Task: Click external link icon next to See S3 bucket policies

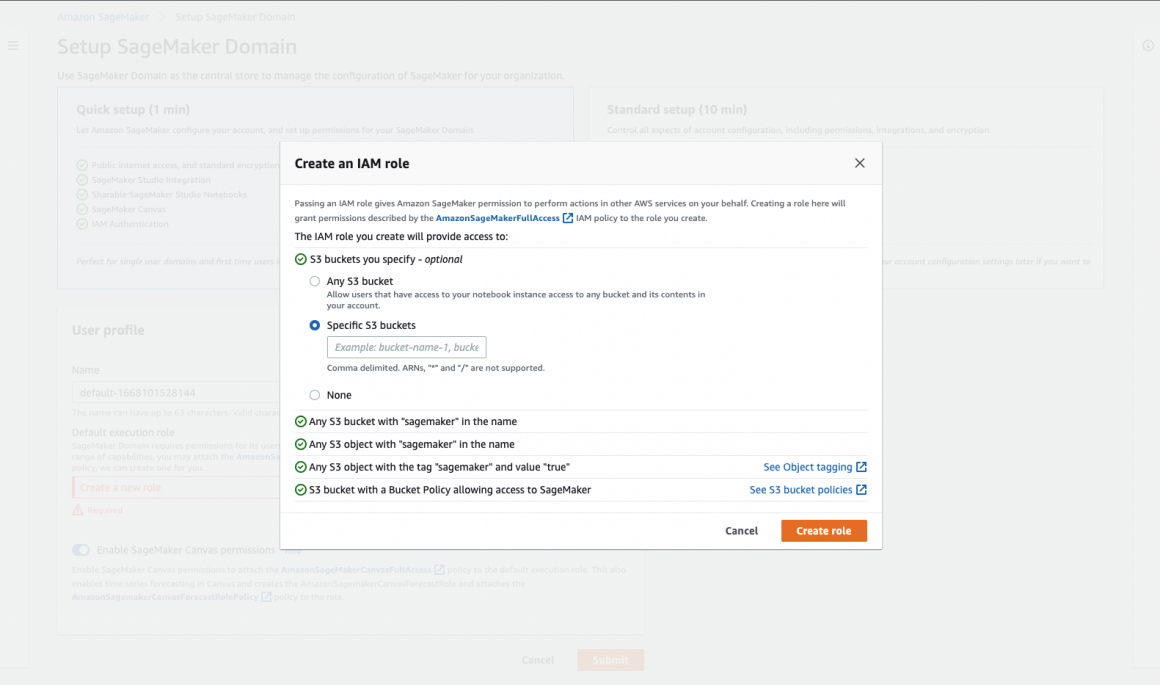Action: pyautogui.click(x=861, y=490)
